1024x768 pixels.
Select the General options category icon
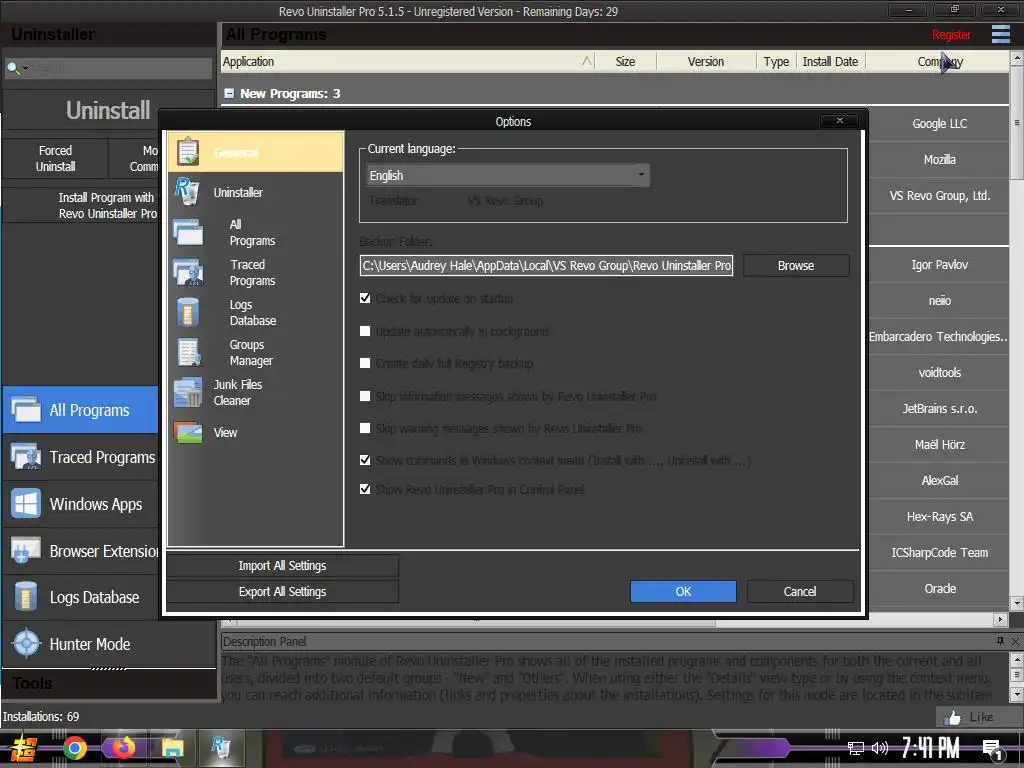click(x=188, y=152)
